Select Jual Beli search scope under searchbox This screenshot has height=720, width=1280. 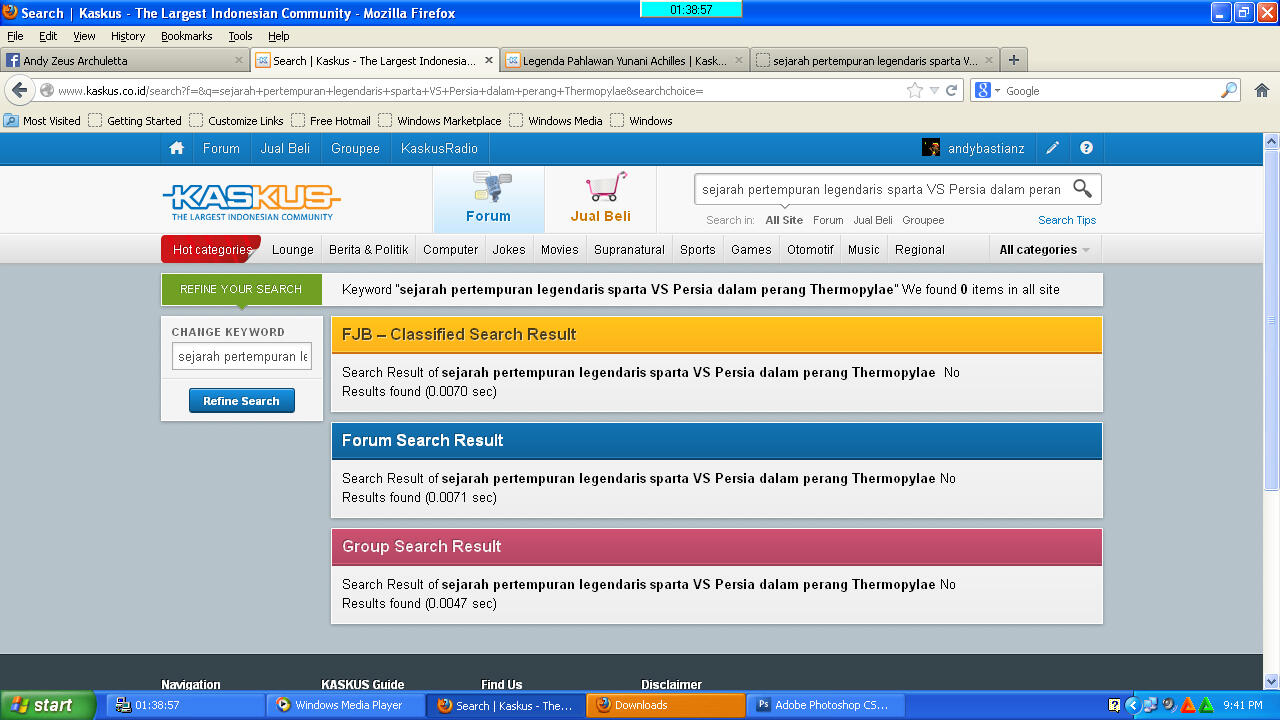[873, 220]
